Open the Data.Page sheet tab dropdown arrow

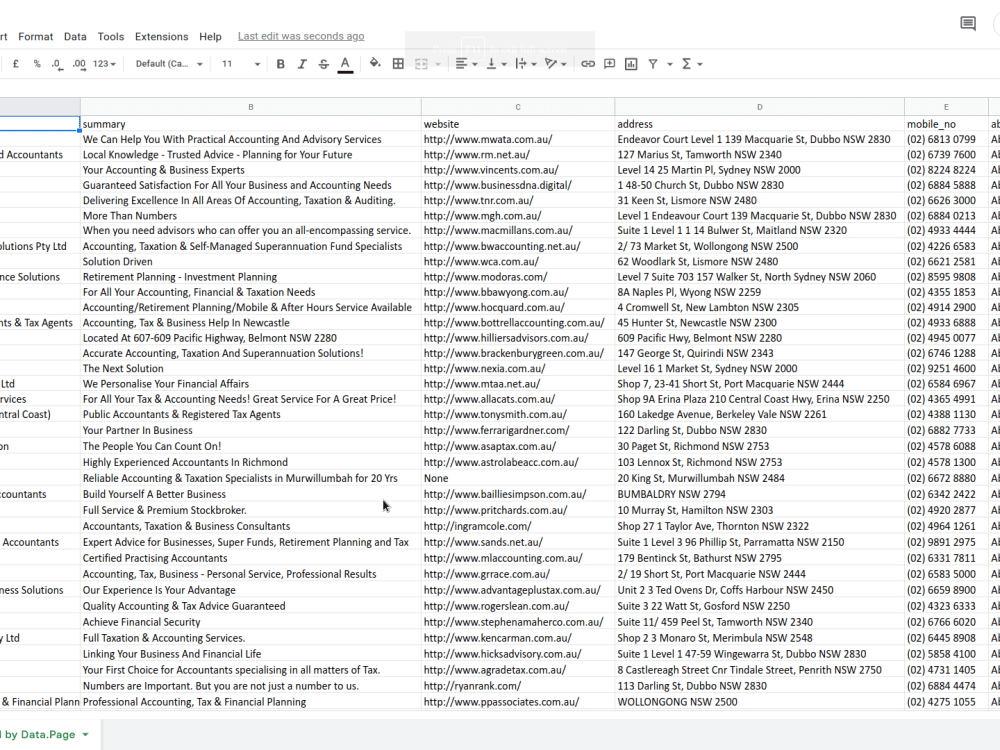[x=85, y=735]
